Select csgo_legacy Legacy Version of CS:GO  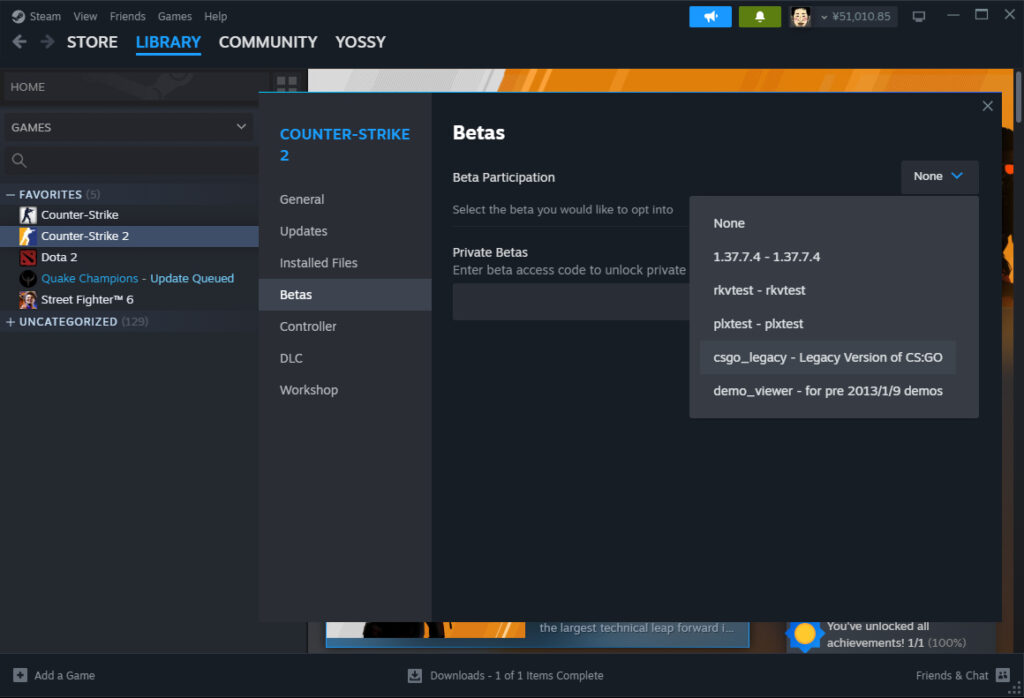[x=827, y=357]
